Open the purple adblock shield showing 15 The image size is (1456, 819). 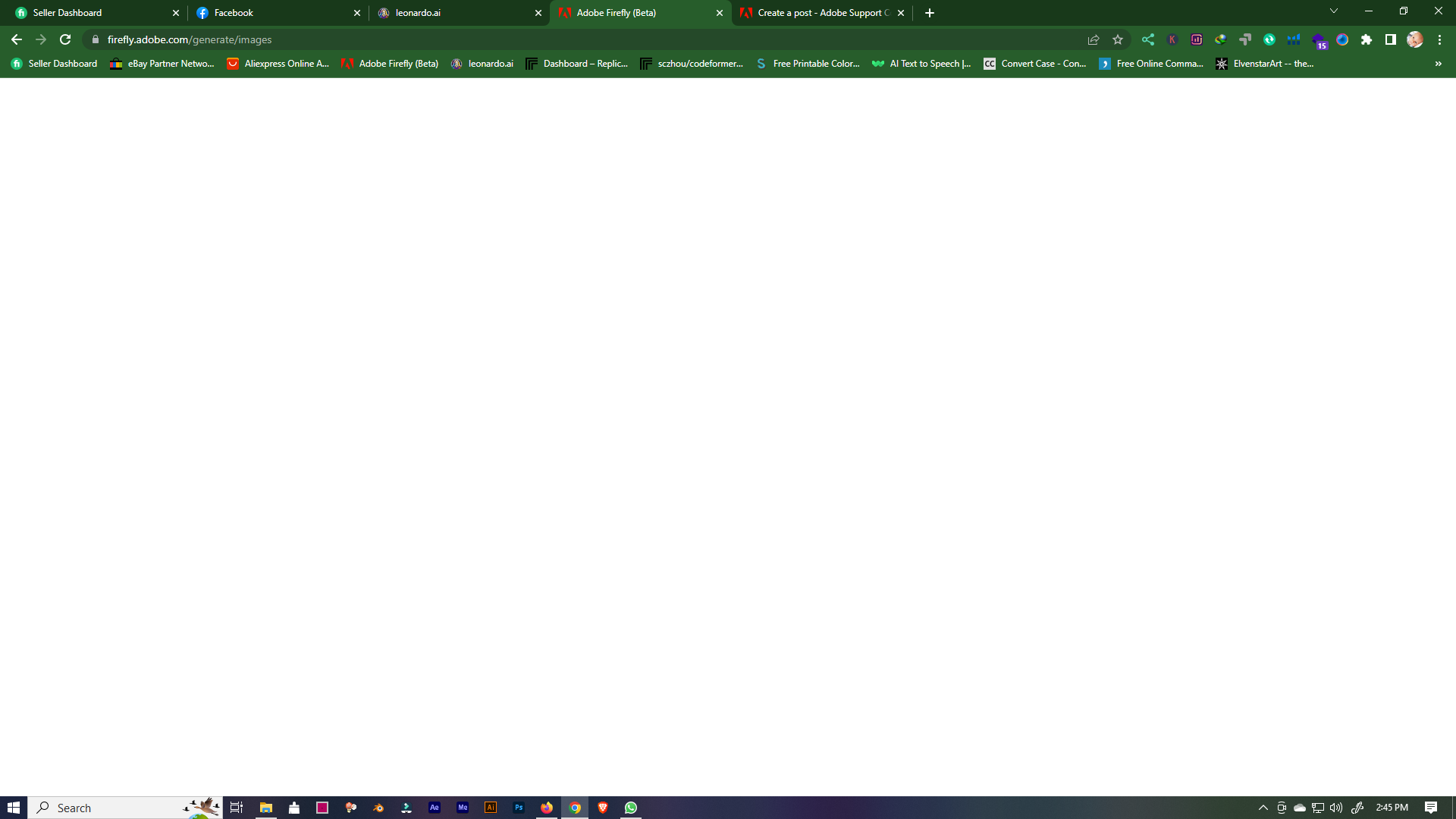[x=1320, y=39]
